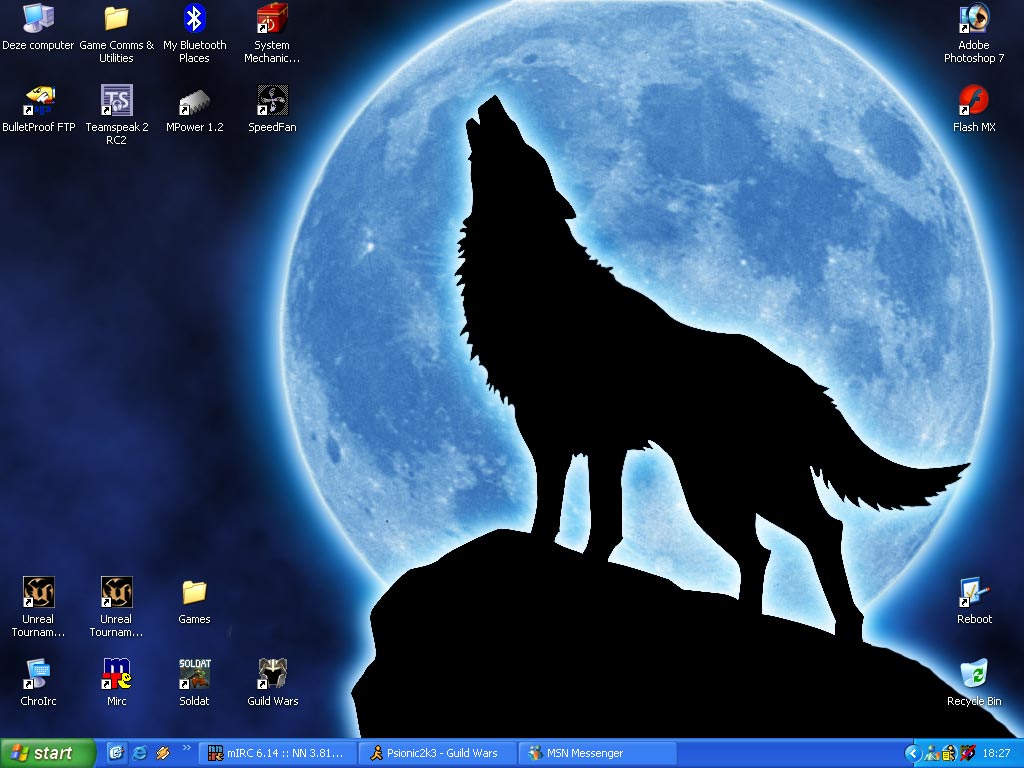Select the Recycle Bin
The width and height of the screenshot is (1024, 768).
click(x=973, y=674)
